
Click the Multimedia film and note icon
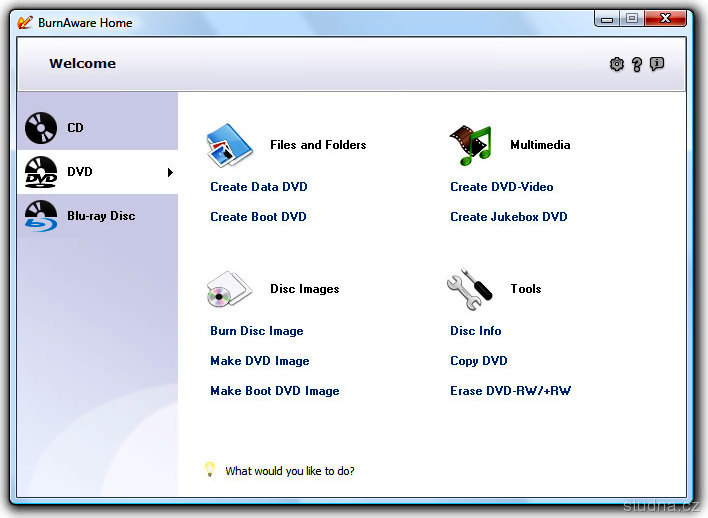tap(470, 145)
